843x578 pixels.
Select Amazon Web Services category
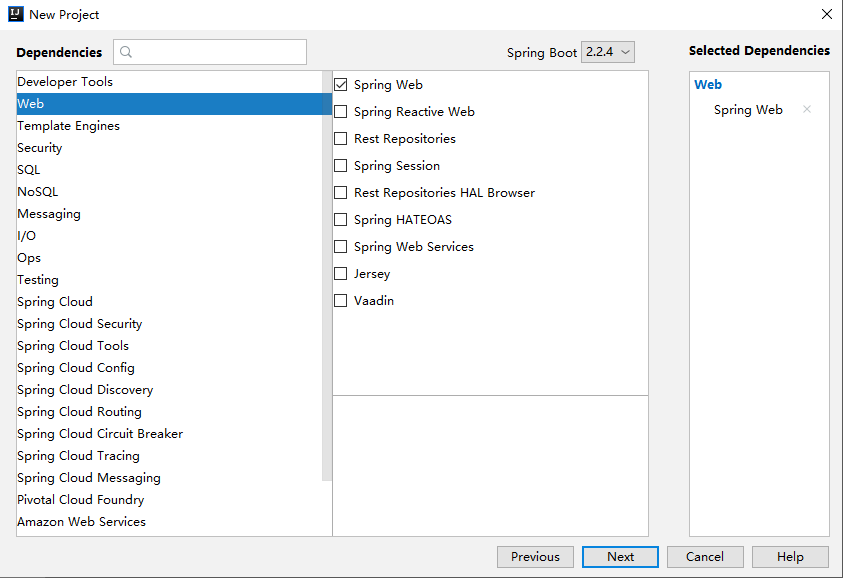pos(169,522)
